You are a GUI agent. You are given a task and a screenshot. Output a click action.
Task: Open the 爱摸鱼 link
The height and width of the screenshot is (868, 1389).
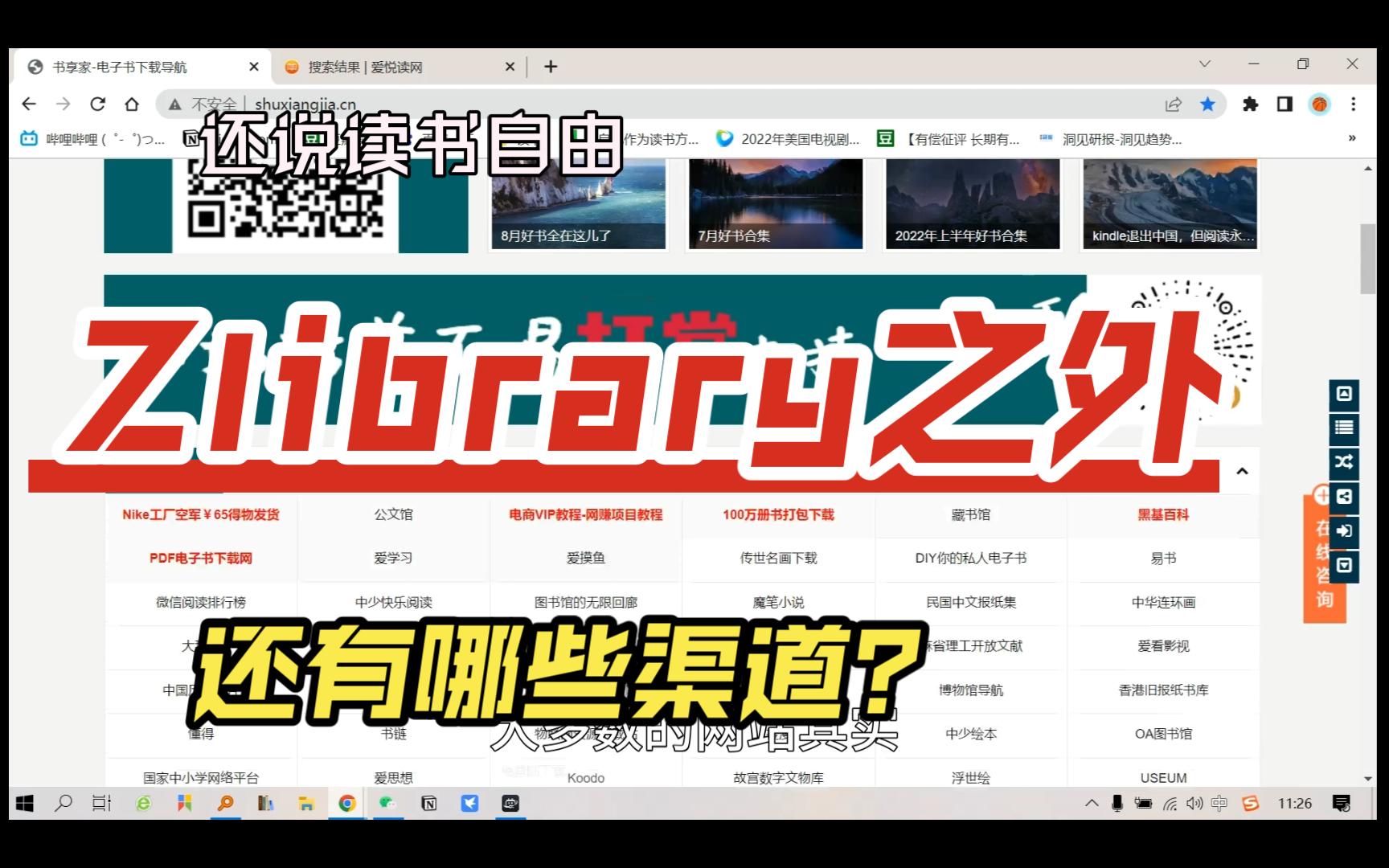click(585, 558)
